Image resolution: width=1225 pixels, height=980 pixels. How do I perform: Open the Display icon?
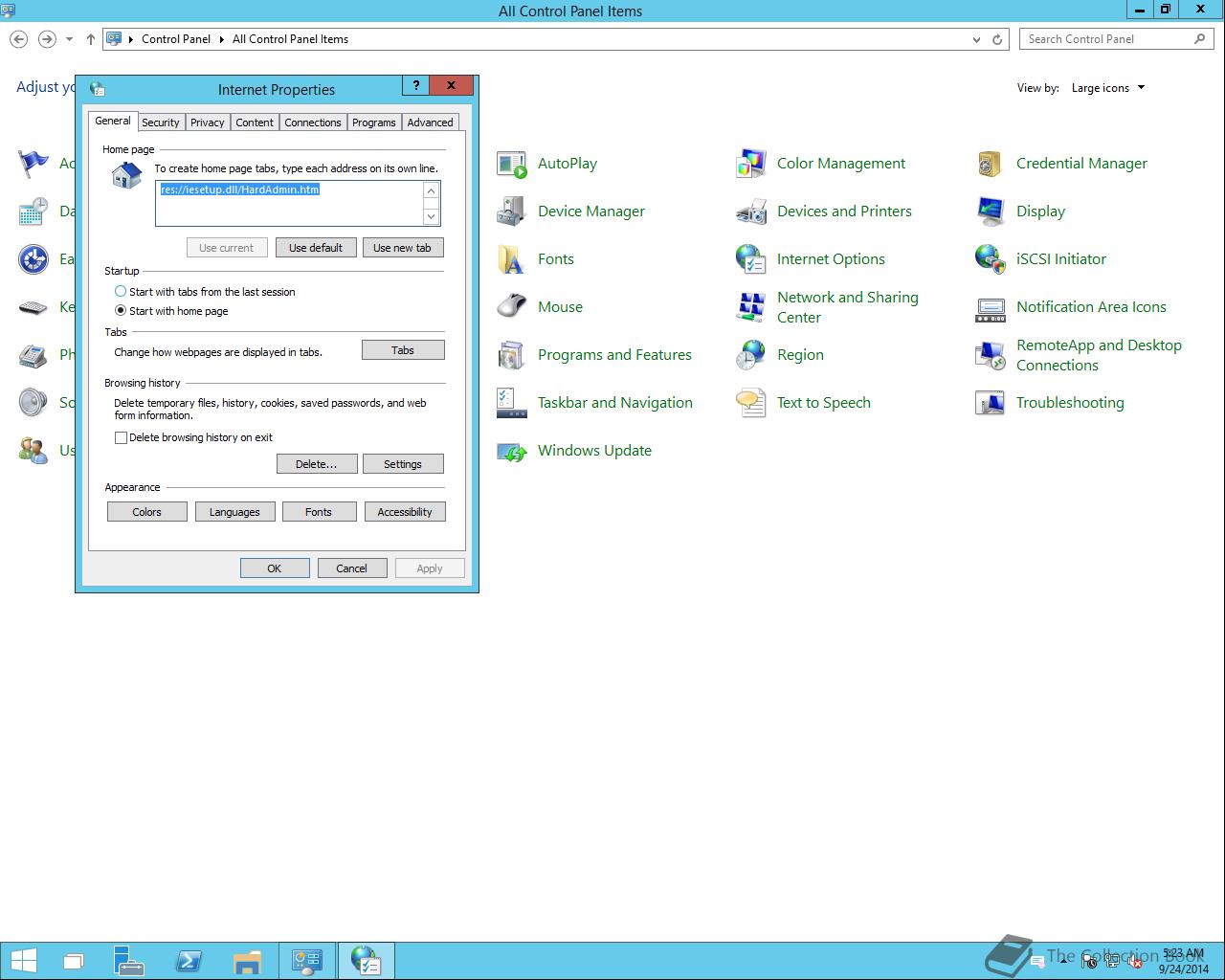tap(991, 212)
